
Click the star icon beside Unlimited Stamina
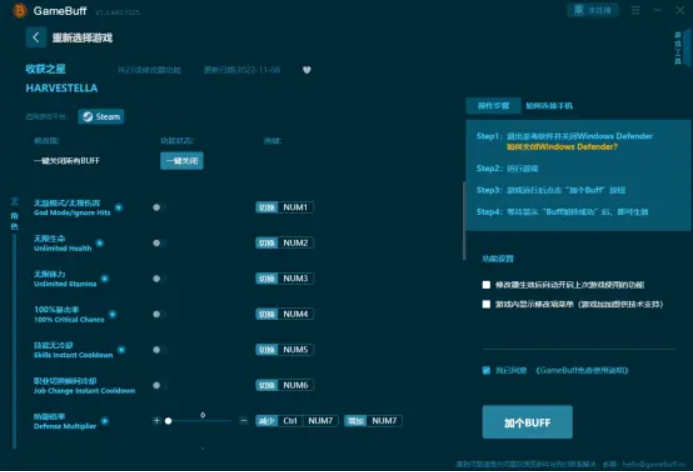click(105, 278)
